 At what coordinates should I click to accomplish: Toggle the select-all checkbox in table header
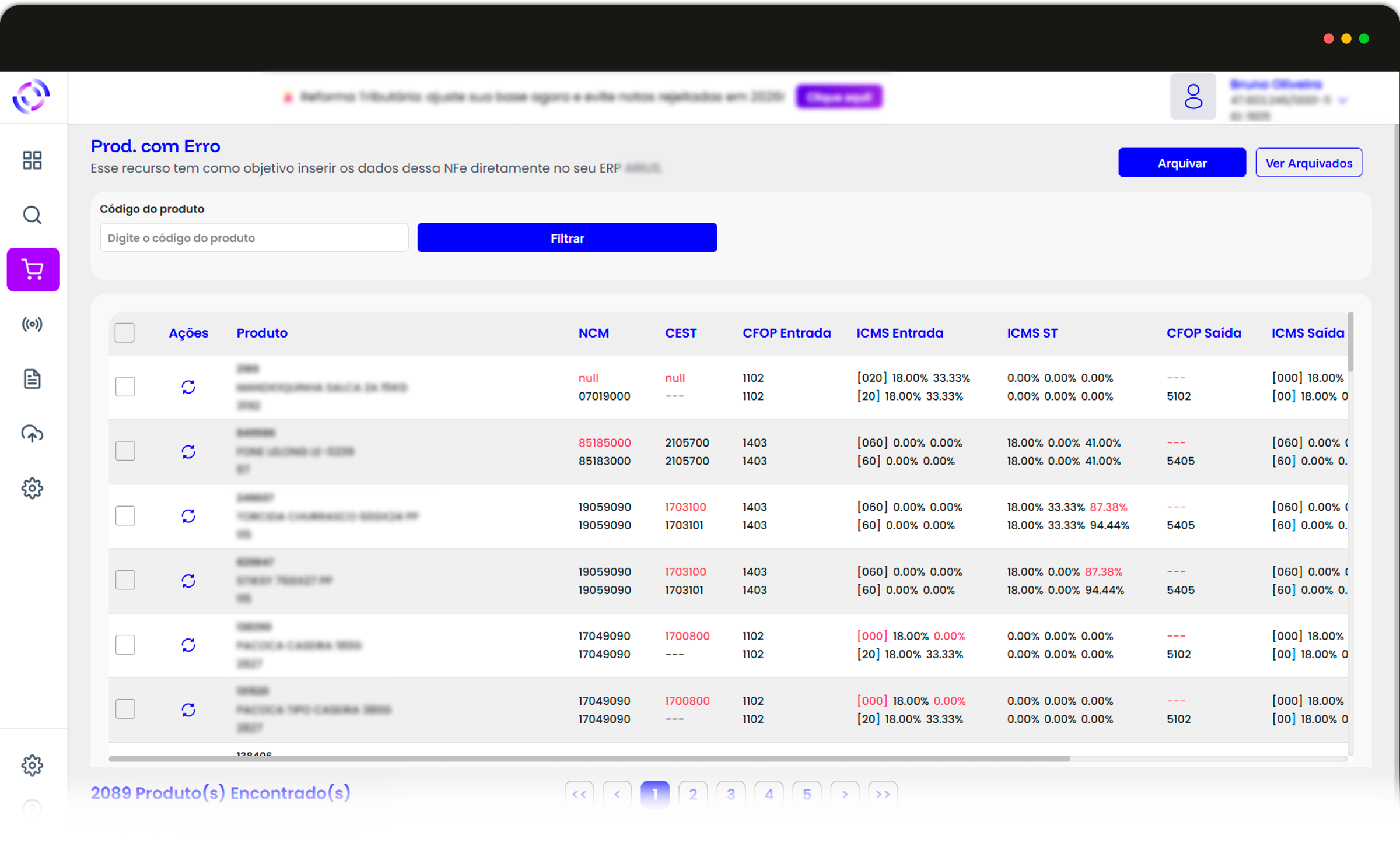tap(125, 333)
